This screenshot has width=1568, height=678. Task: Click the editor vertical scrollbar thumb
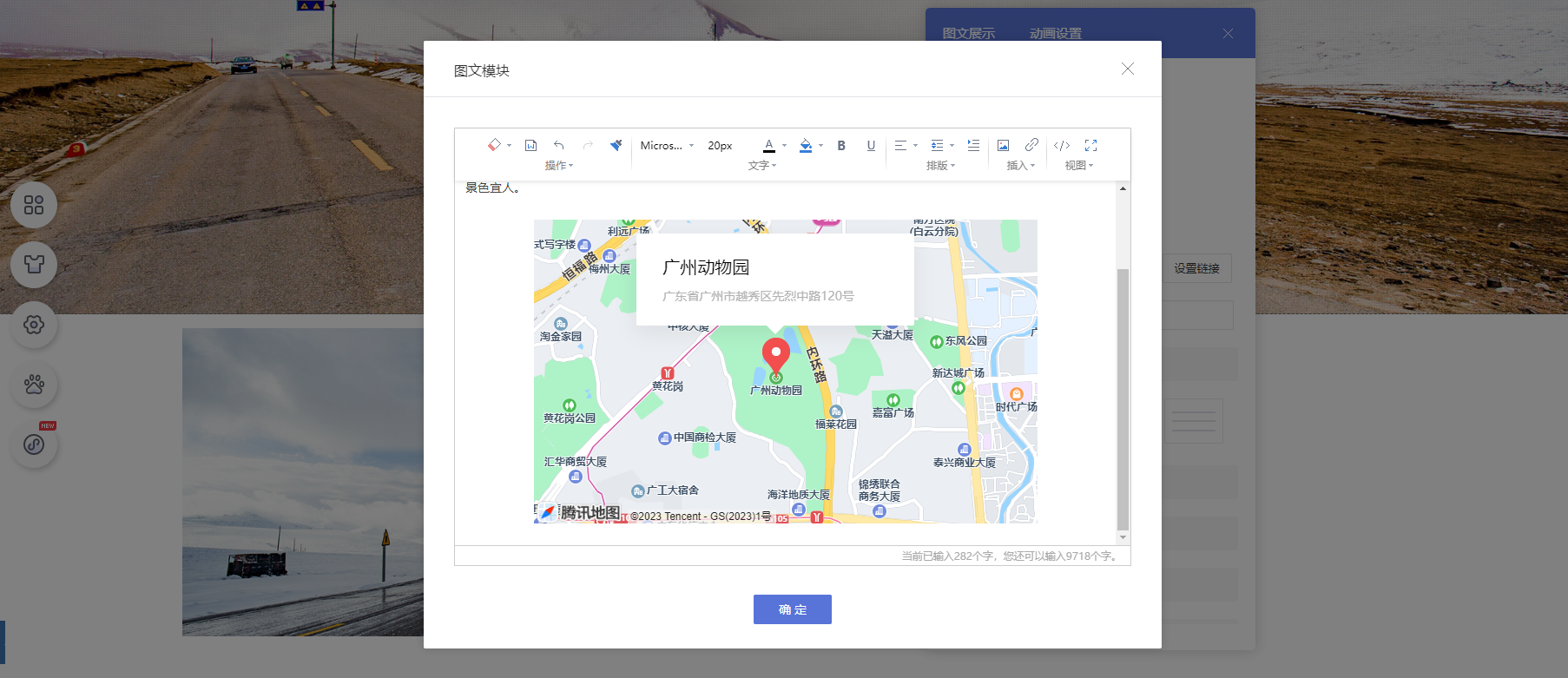(1123, 398)
